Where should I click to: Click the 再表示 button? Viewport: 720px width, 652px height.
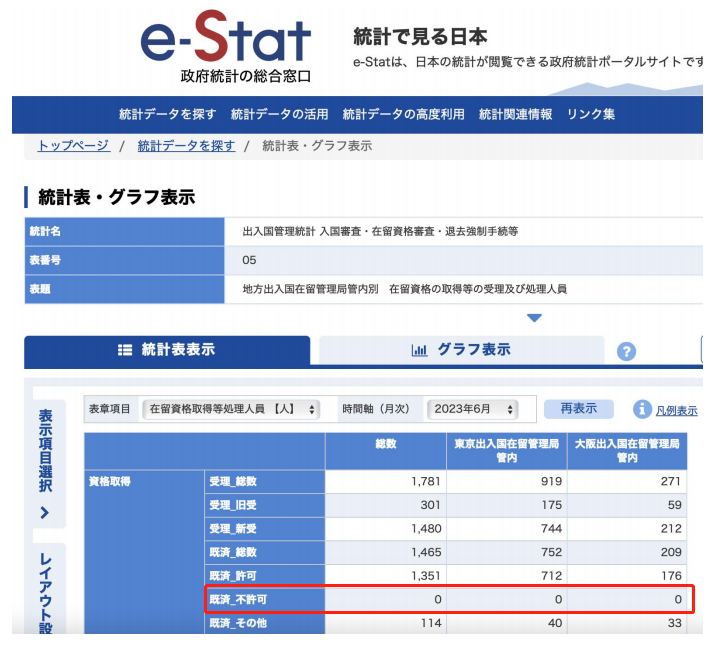[579, 409]
